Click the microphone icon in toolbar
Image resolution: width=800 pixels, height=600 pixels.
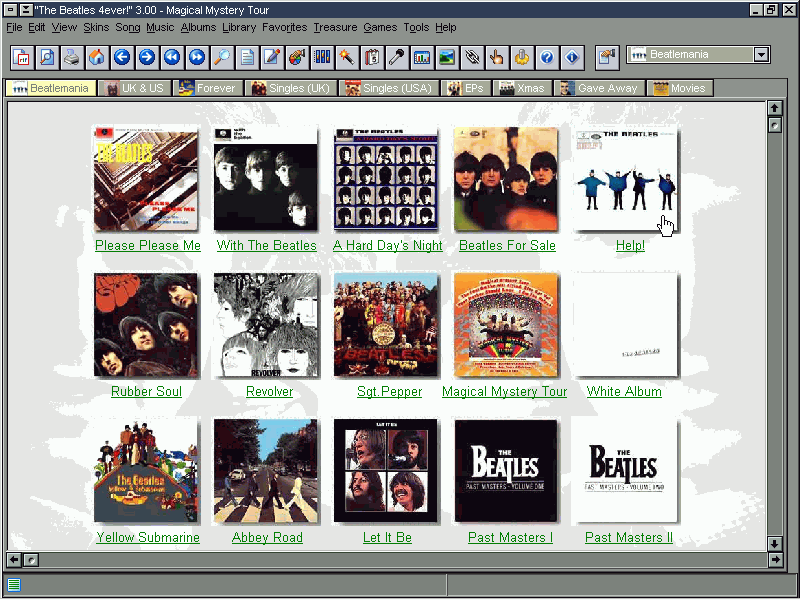point(397,57)
